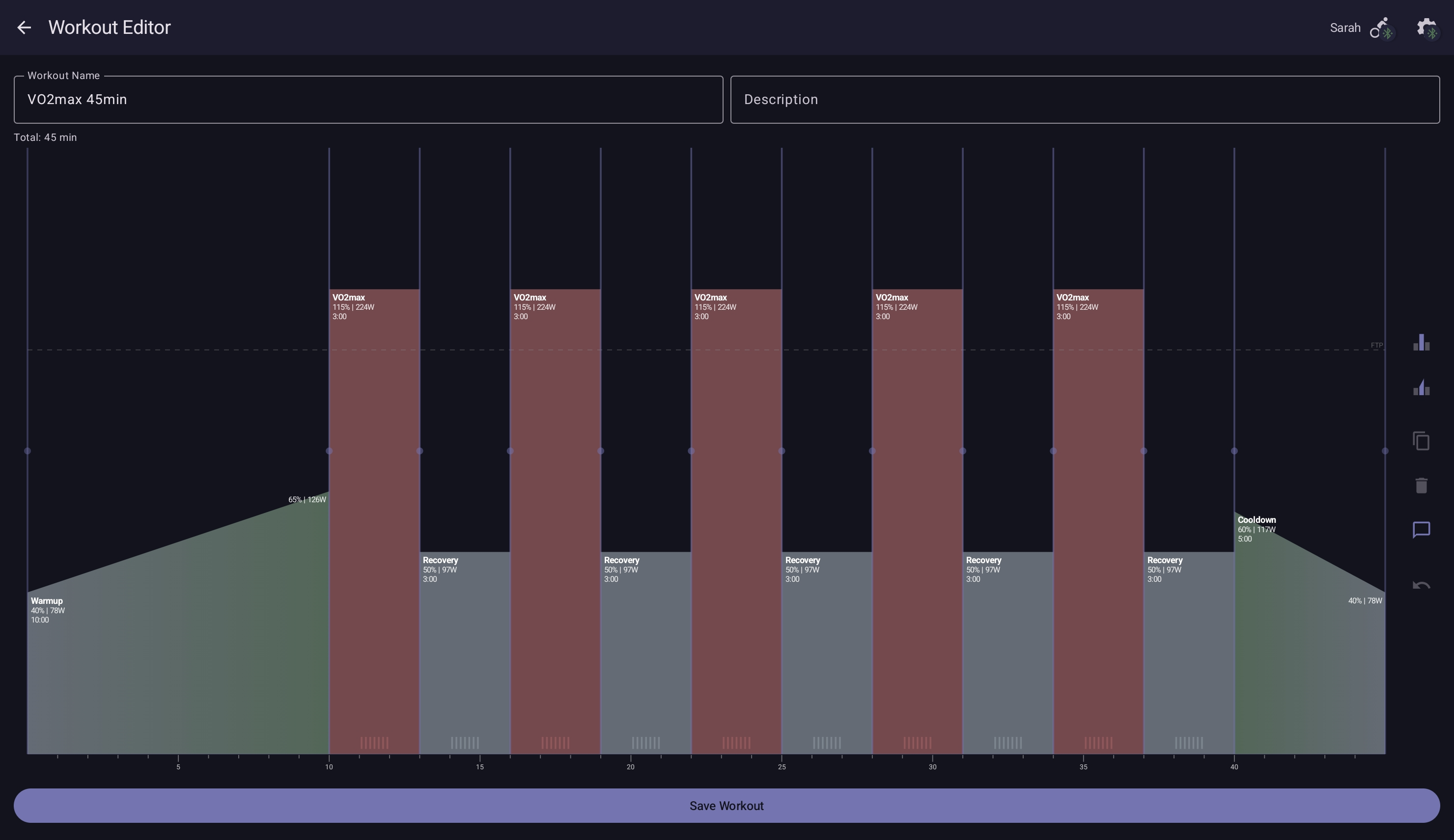Click the handle dot at minute 19 boundary
This screenshot has height=840, width=1454.
coord(601,451)
